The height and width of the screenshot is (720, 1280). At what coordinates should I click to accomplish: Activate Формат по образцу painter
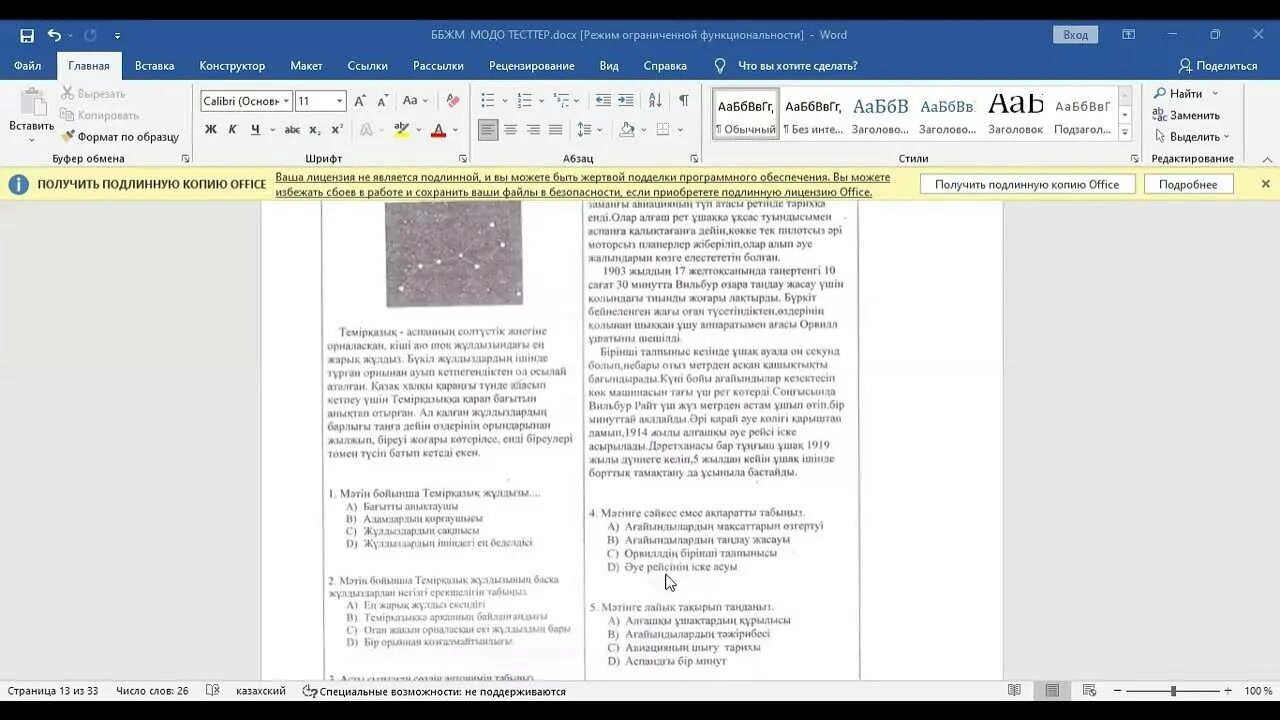(120, 137)
